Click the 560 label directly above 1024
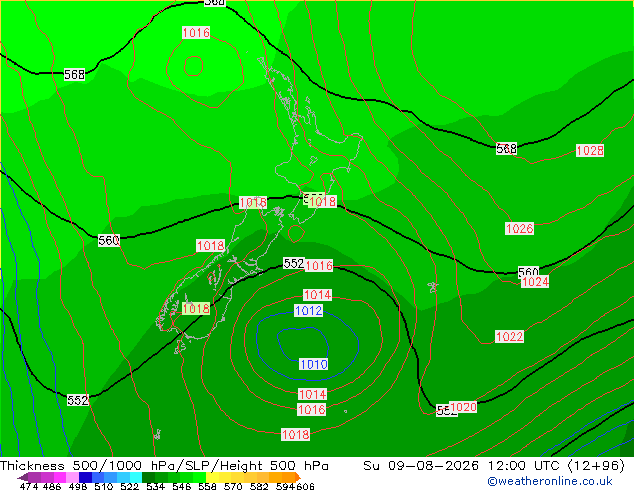The height and width of the screenshot is (490, 634). (528, 271)
